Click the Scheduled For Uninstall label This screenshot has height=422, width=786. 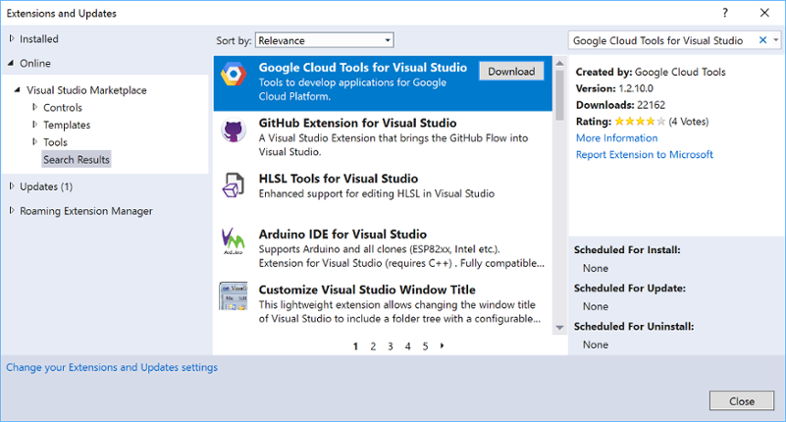(634, 326)
